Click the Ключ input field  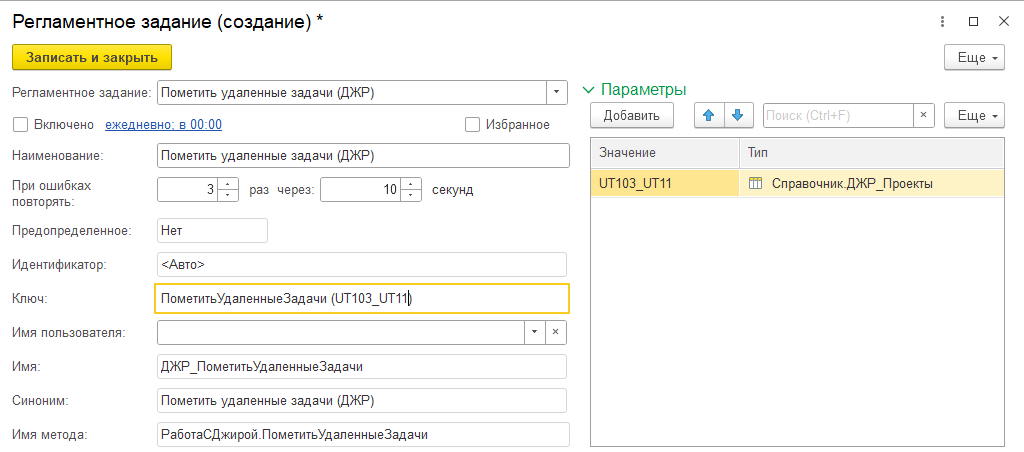pos(362,298)
